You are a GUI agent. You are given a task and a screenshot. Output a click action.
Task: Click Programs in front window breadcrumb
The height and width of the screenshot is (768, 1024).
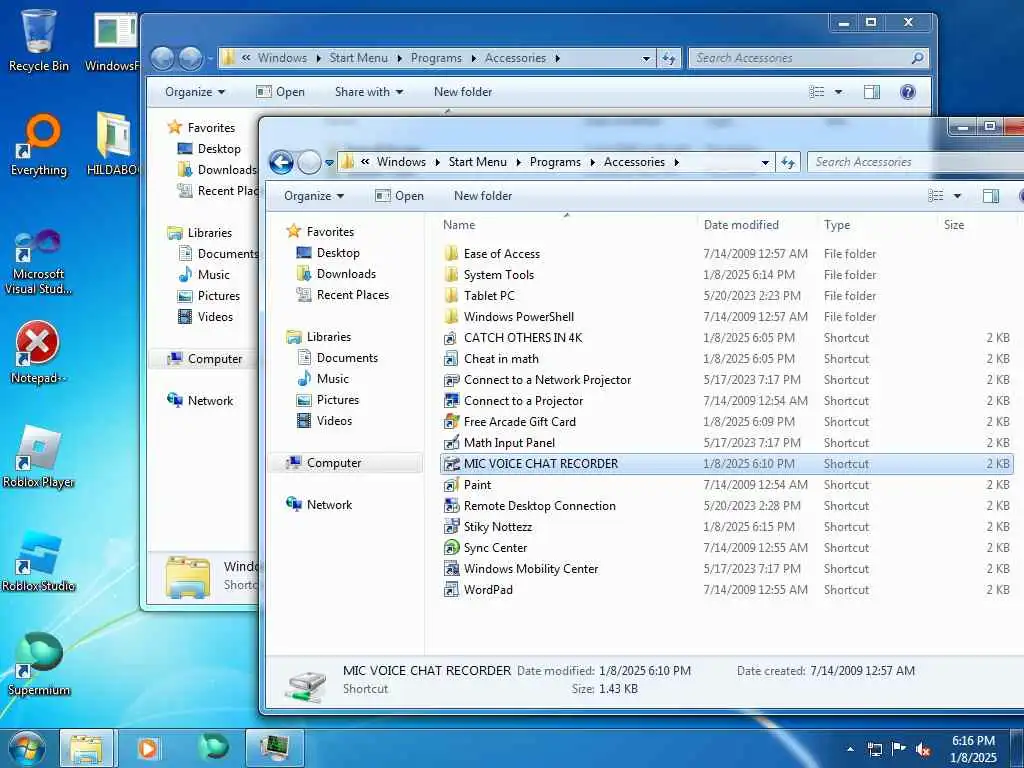coord(555,162)
